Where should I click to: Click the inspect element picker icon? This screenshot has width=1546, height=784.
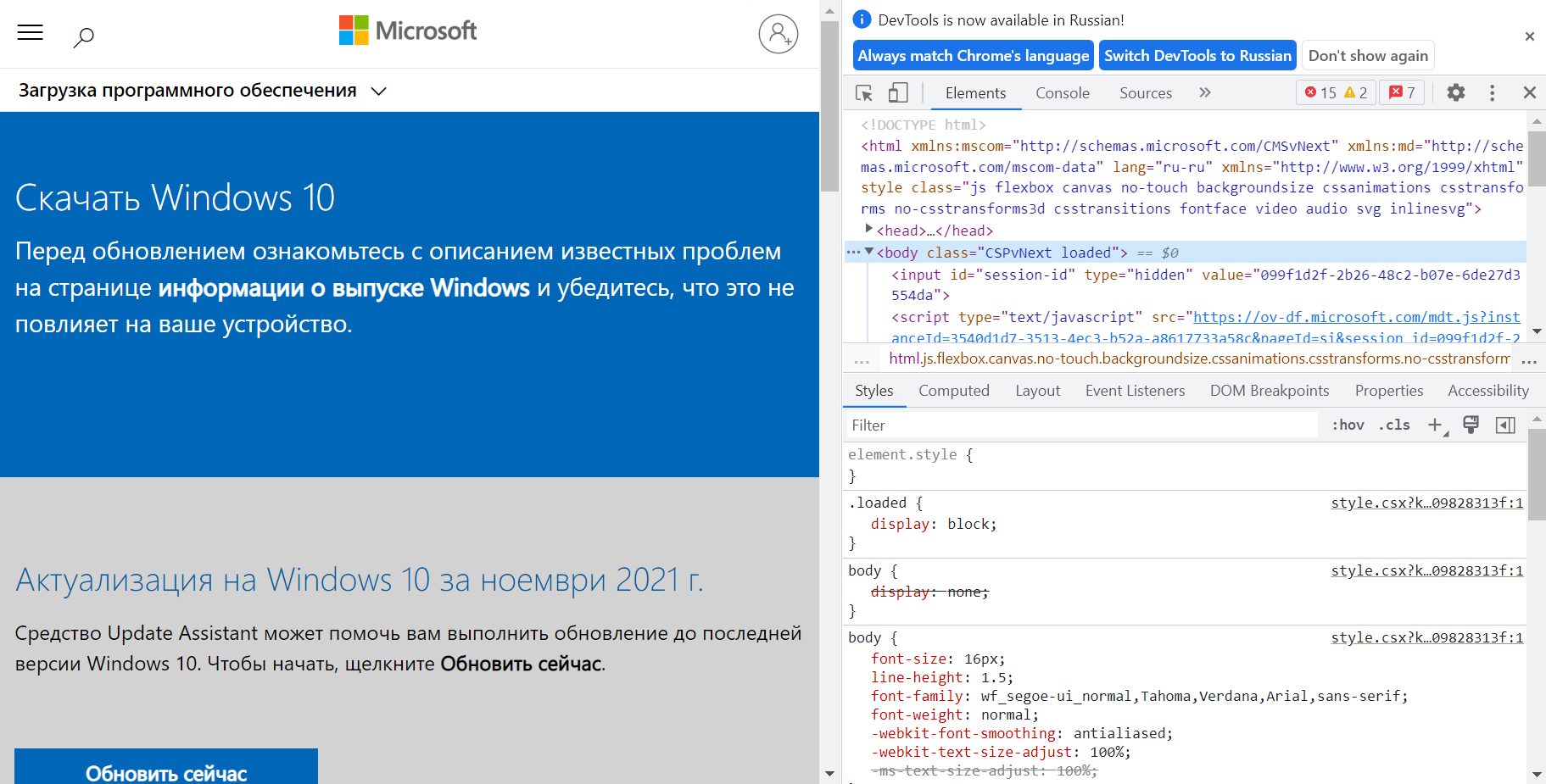click(864, 93)
